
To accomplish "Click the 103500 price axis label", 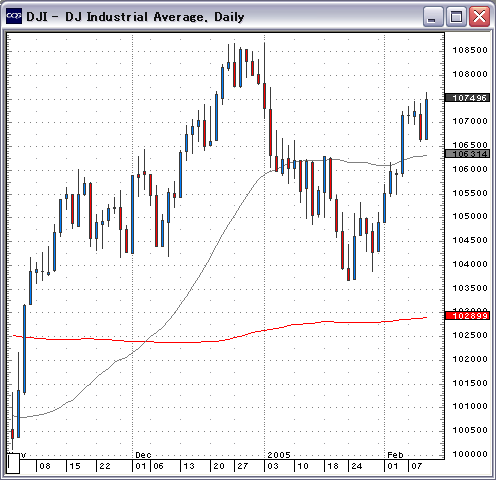I will [470, 288].
